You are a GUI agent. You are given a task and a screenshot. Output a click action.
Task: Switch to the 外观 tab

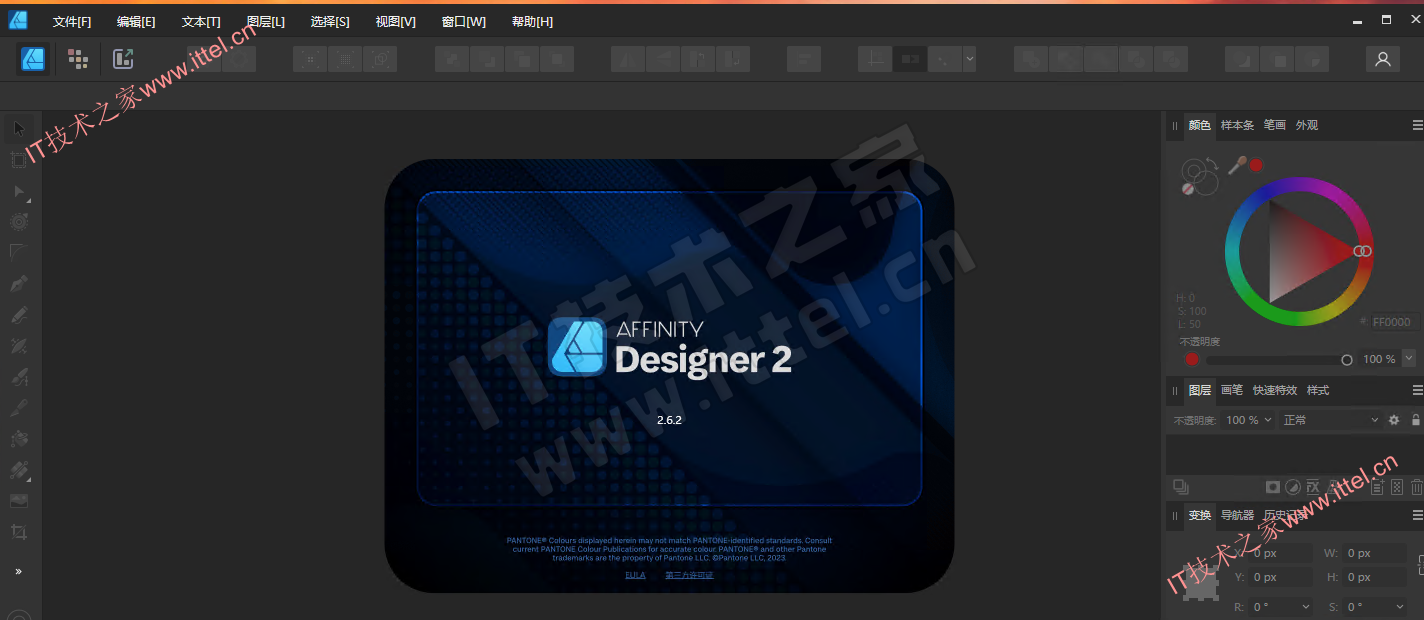(x=1307, y=125)
